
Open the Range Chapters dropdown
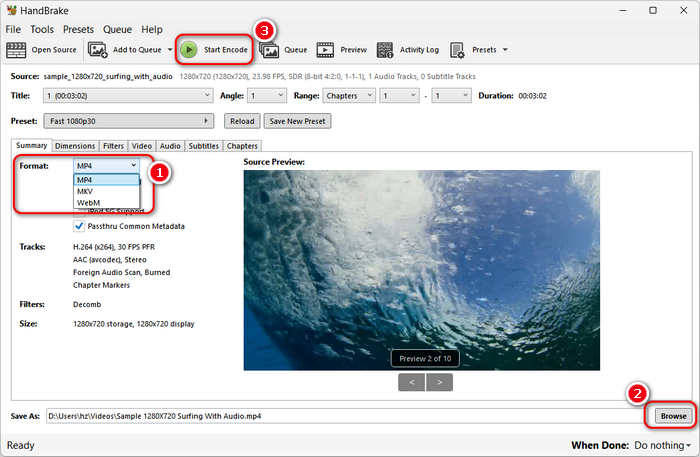(x=349, y=96)
